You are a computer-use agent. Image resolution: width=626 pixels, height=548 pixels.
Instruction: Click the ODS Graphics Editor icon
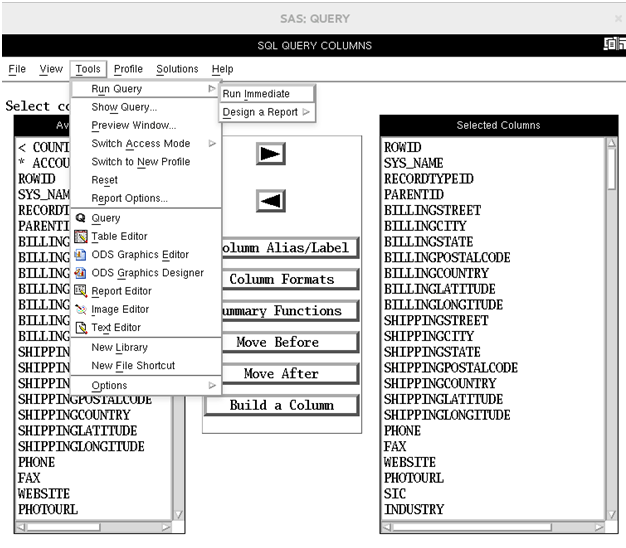81,255
